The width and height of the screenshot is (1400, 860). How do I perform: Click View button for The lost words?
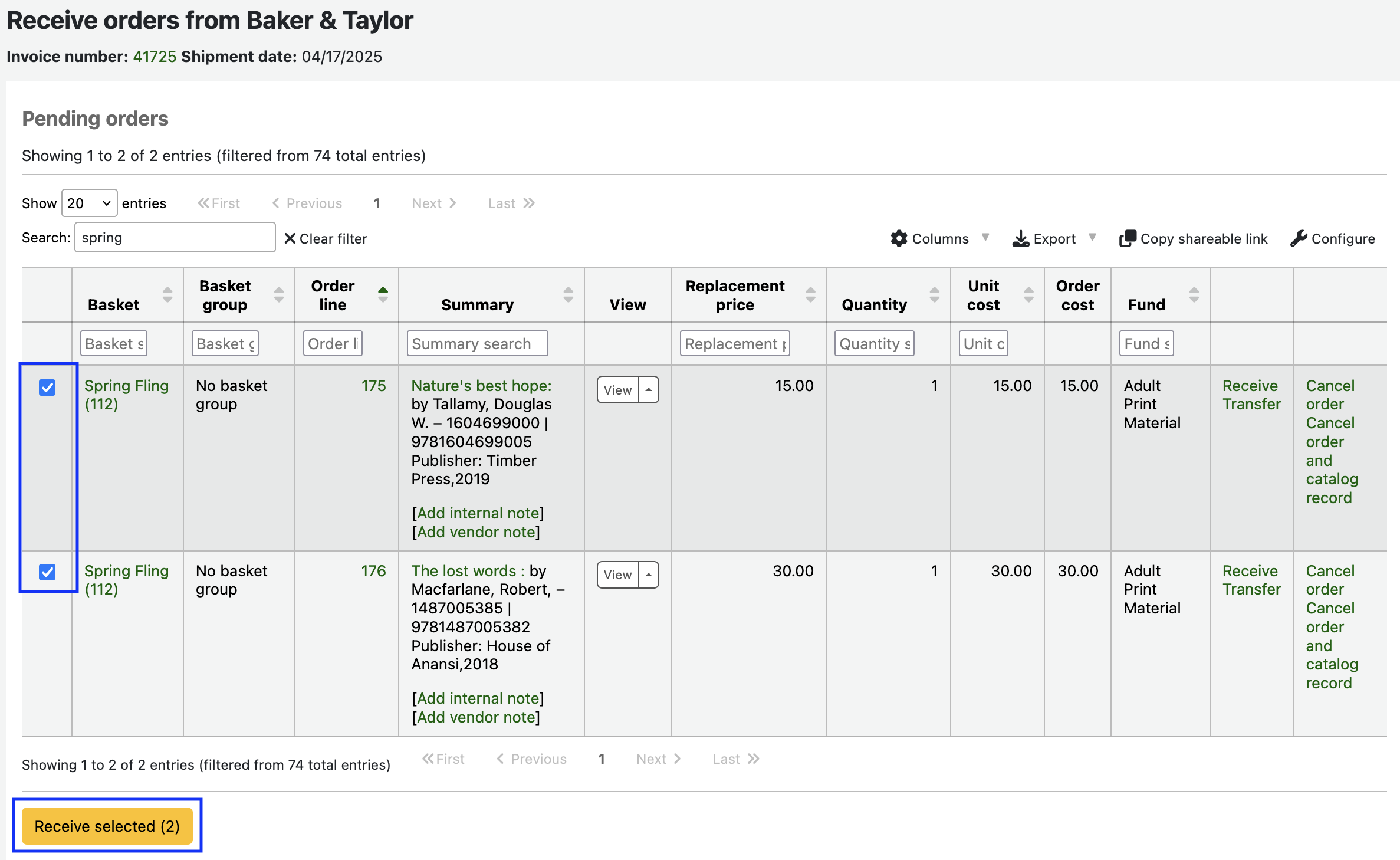[x=618, y=575]
